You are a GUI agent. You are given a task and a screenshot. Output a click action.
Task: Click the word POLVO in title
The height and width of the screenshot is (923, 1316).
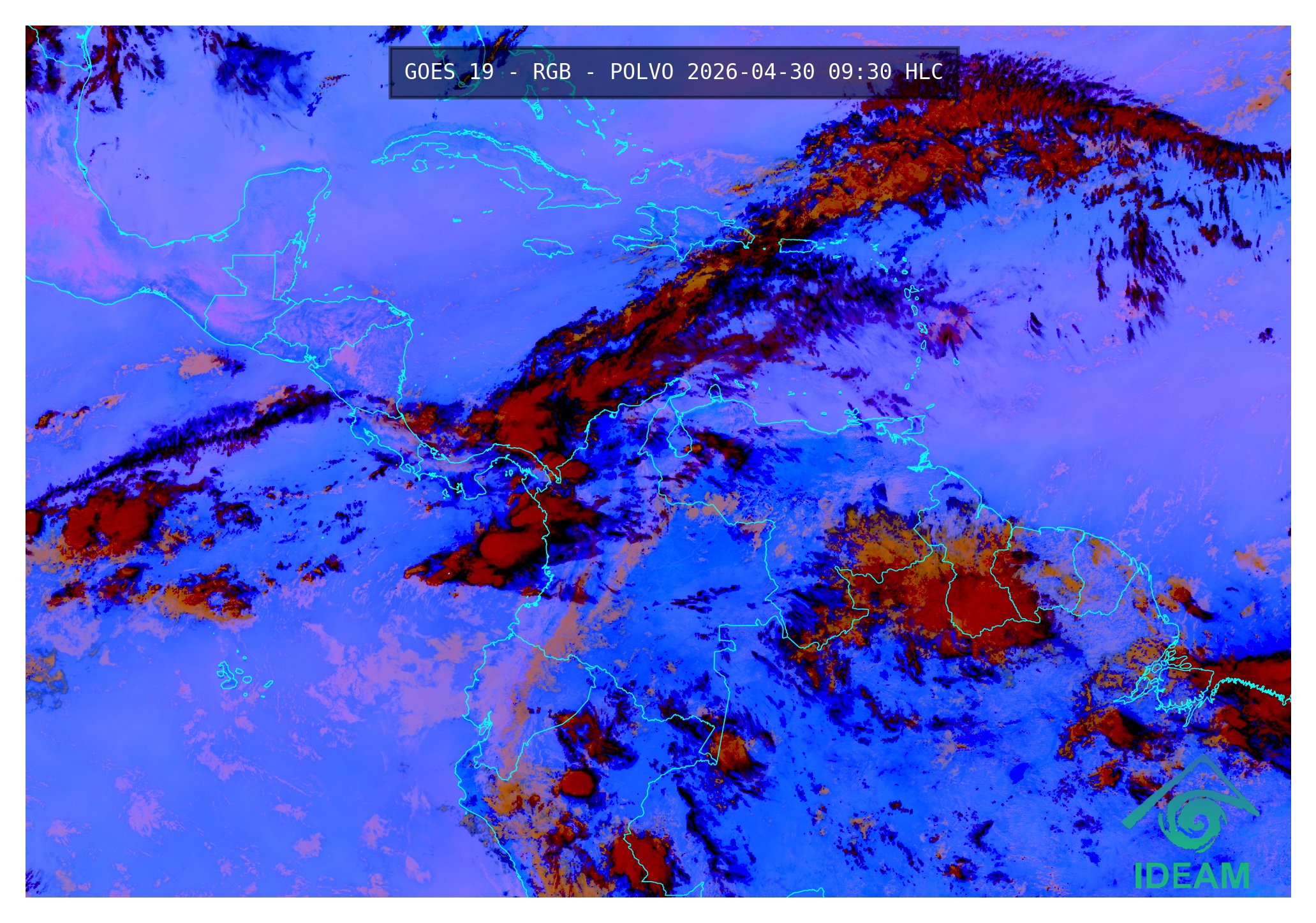[x=641, y=72]
